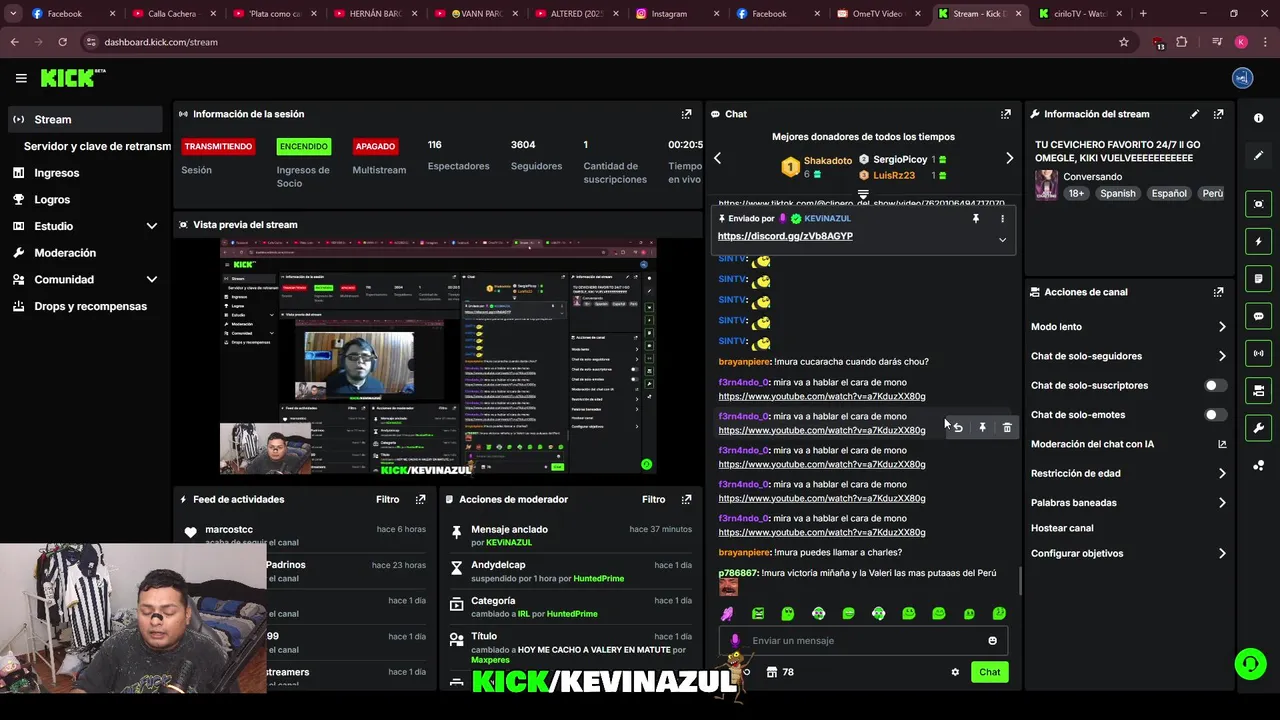Switch to the OmeTV Video browser tab
The image size is (1280, 720).
tap(877, 14)
